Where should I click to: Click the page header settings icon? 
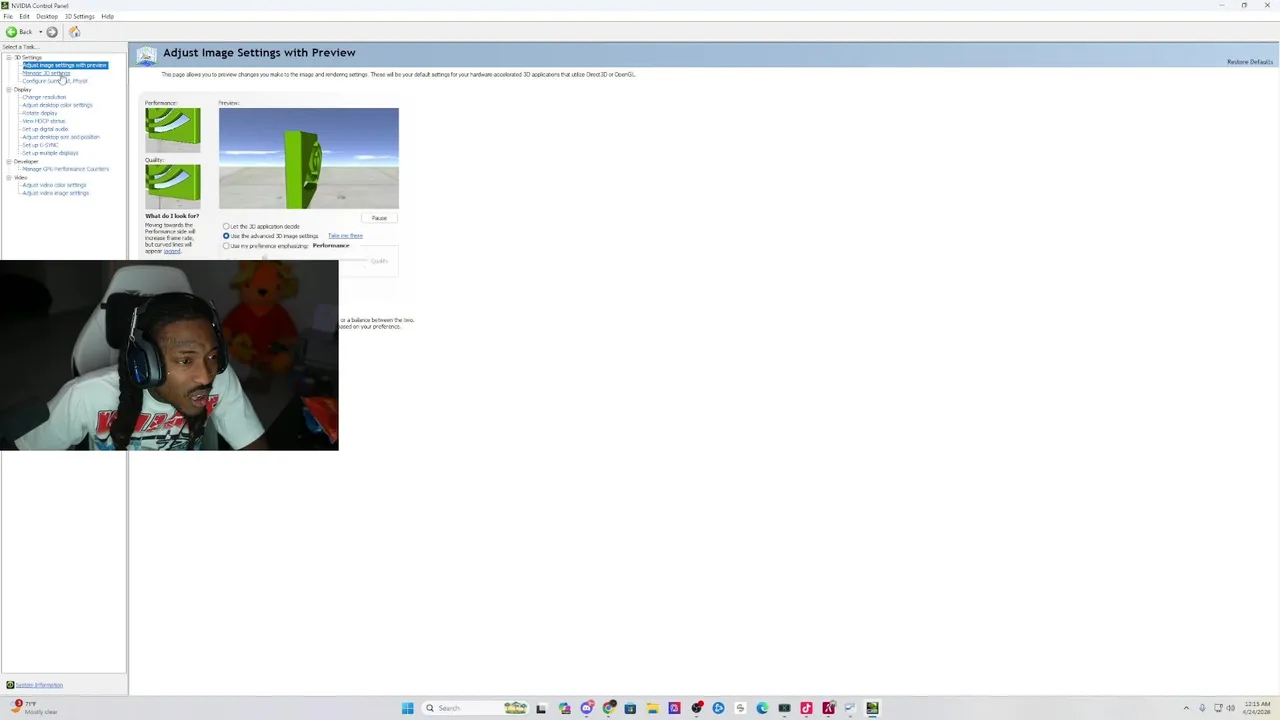tap(146, 56)
